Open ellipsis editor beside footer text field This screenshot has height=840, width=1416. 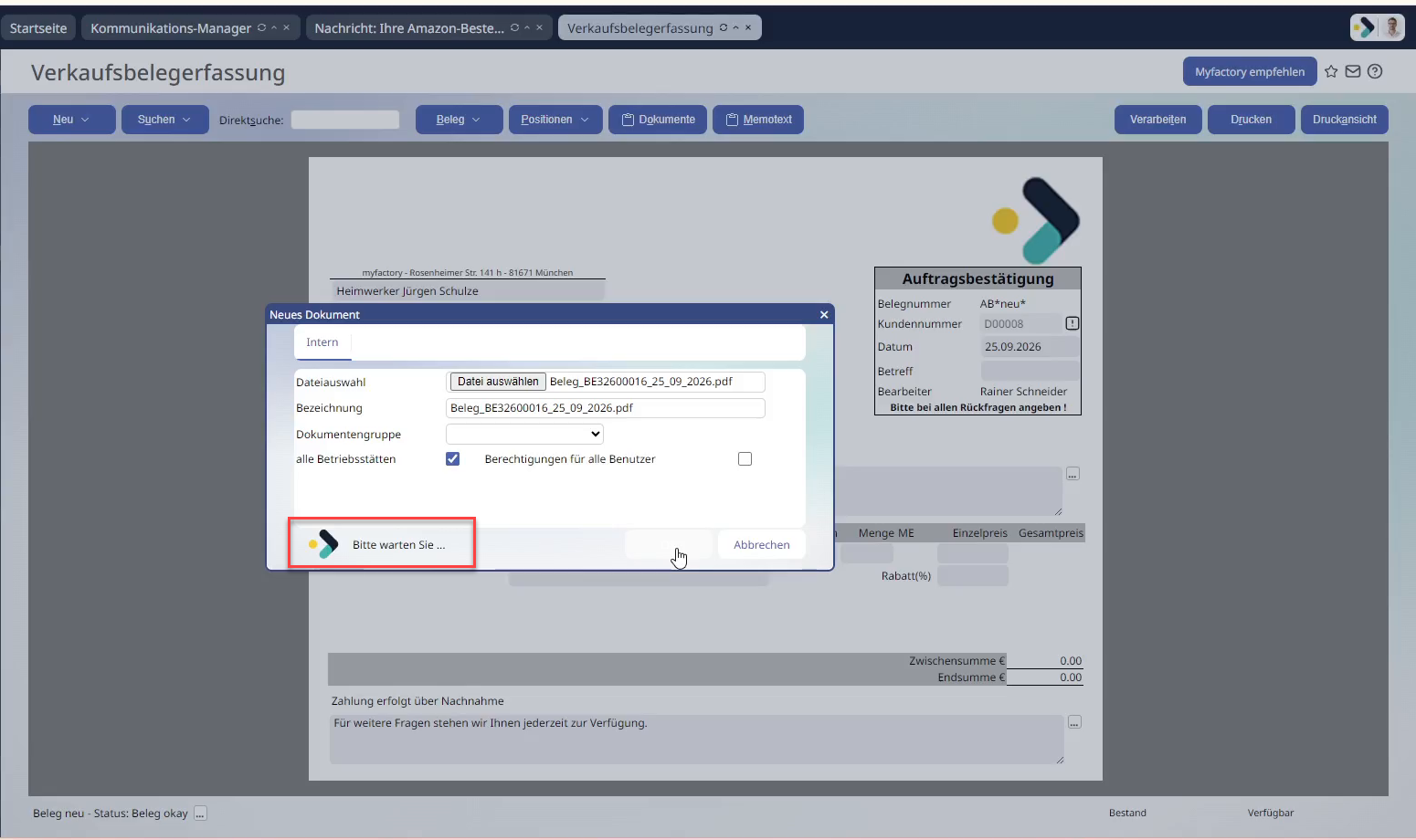1074,722
